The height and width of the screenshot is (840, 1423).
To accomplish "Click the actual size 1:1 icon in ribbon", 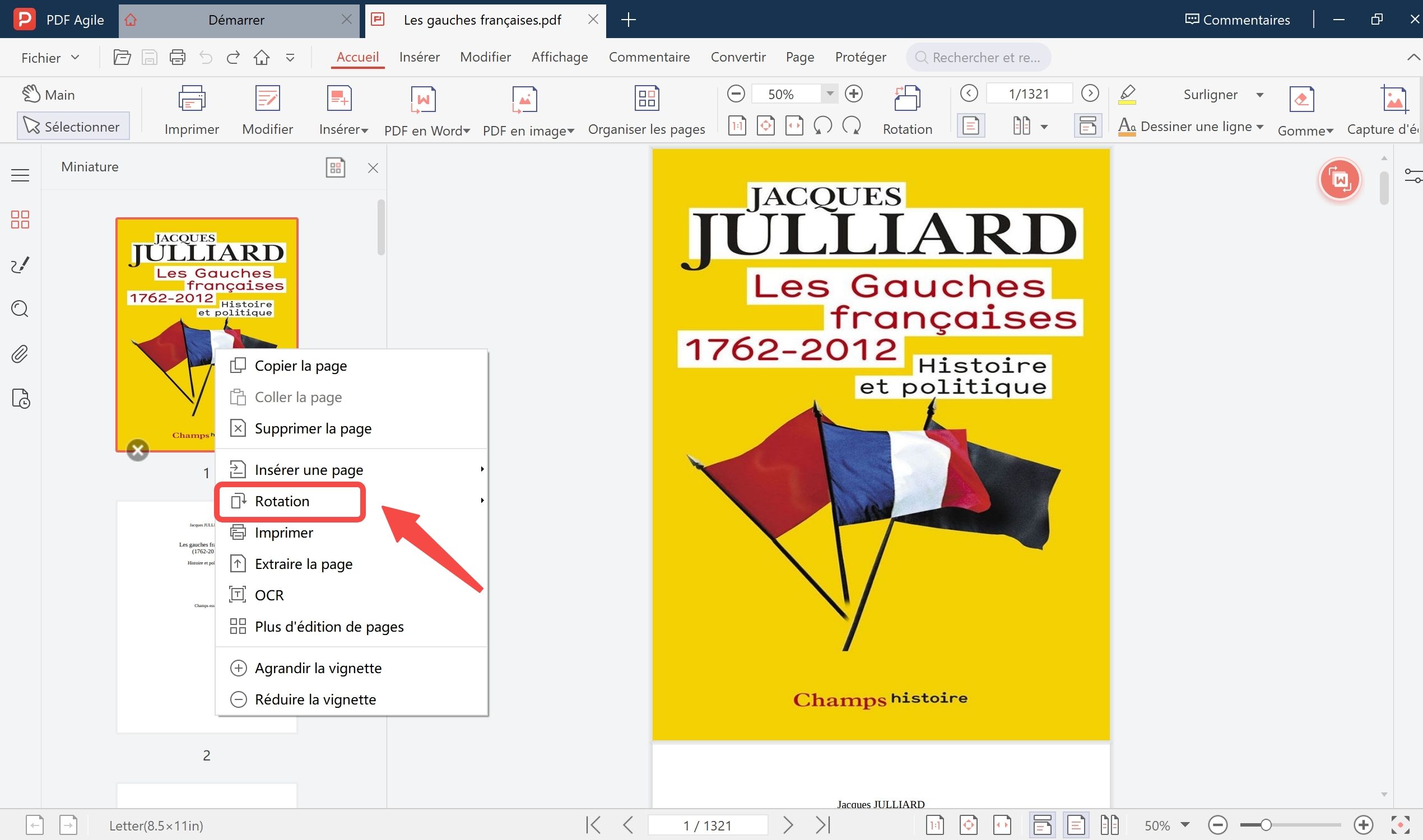I will pos(737,125).
